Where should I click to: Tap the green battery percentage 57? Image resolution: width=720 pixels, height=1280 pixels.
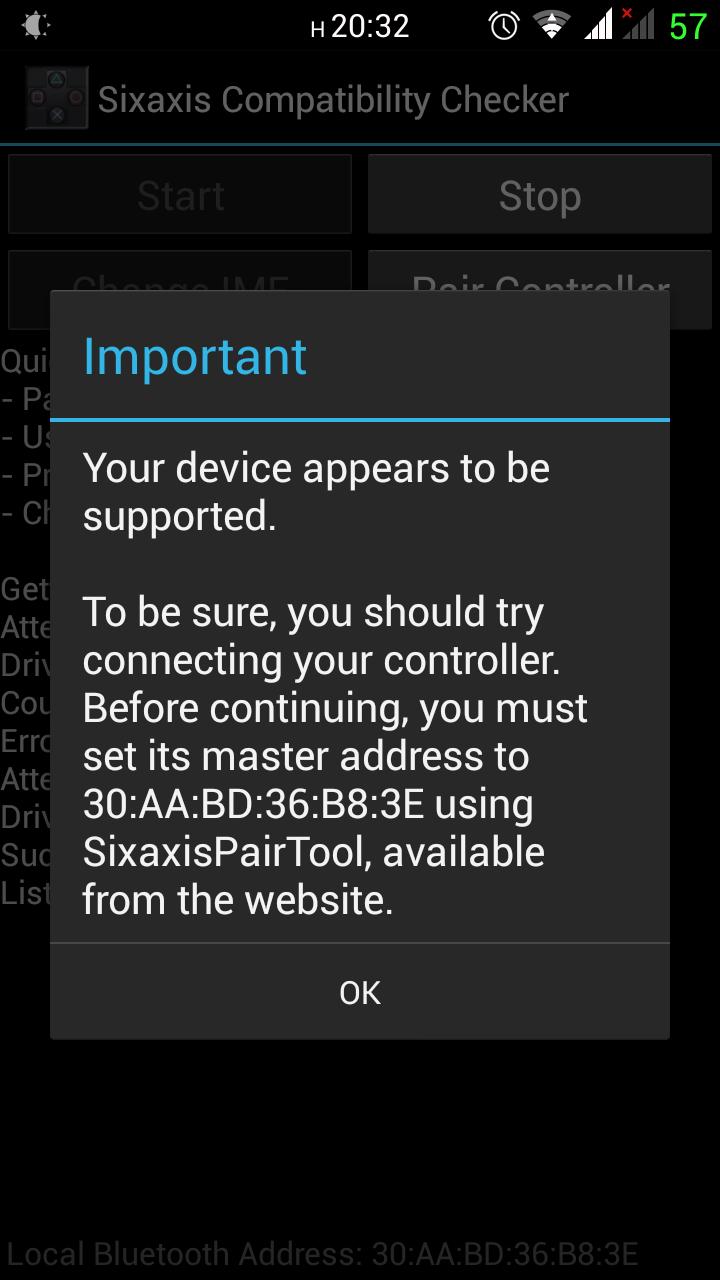(688, 26)
